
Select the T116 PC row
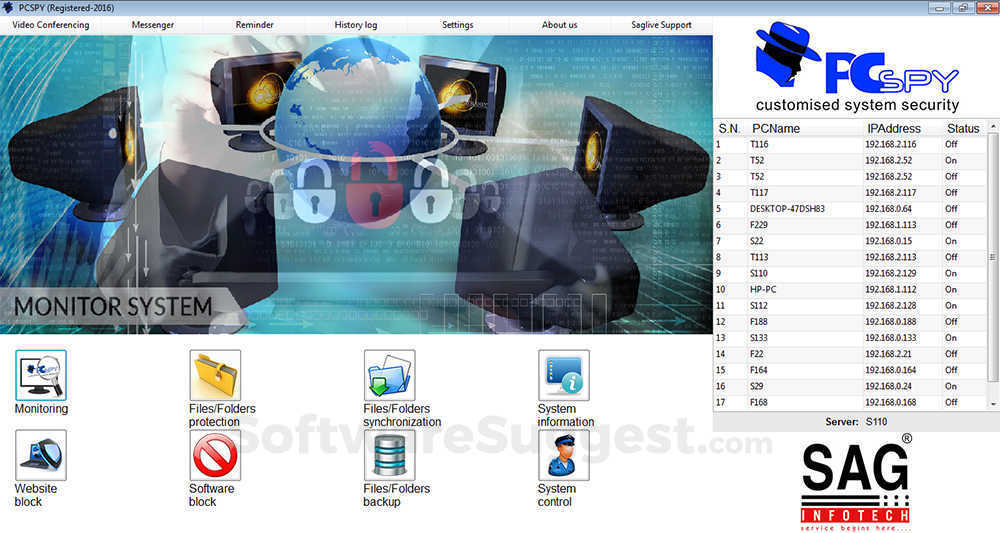click(850, 144)
